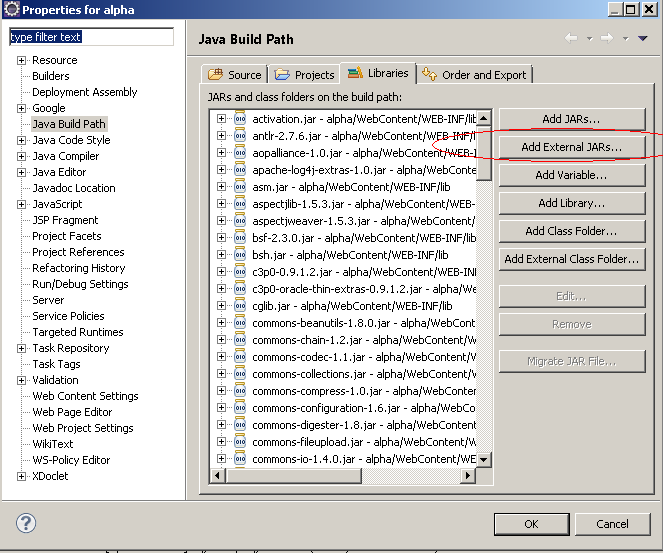The height and width of the screenshot is (553, 663).
Task: Open back history dropdown arrow
Action: click(x=589, y=39)
